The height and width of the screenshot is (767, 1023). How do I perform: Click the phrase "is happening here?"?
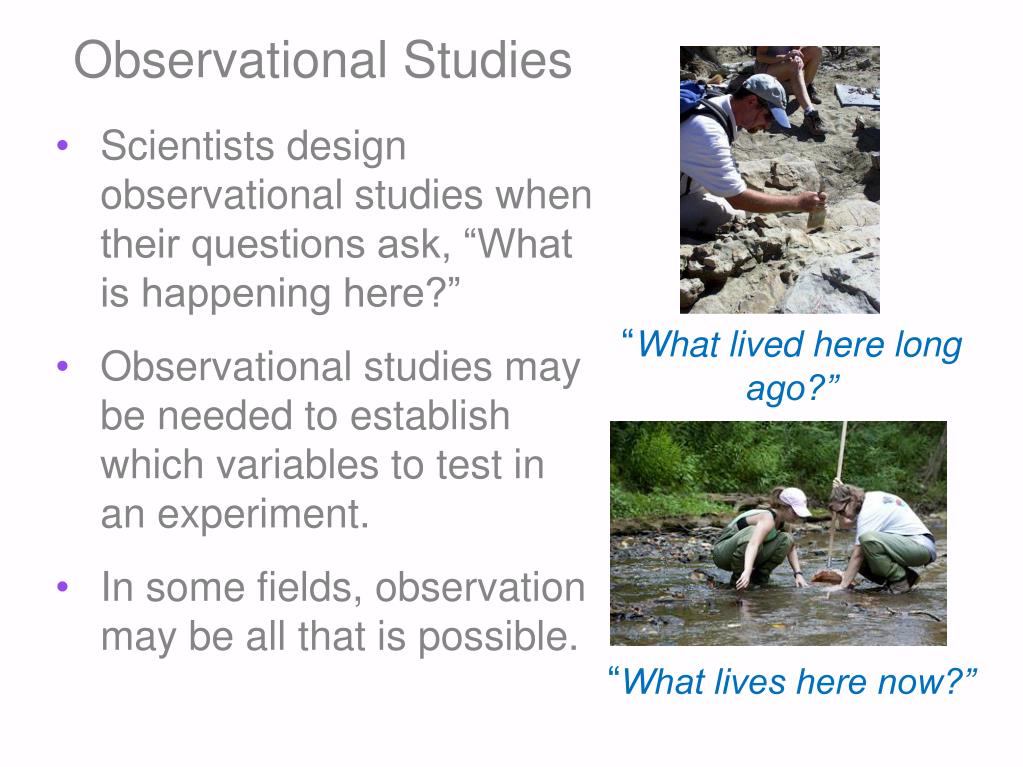coord(281,293)
